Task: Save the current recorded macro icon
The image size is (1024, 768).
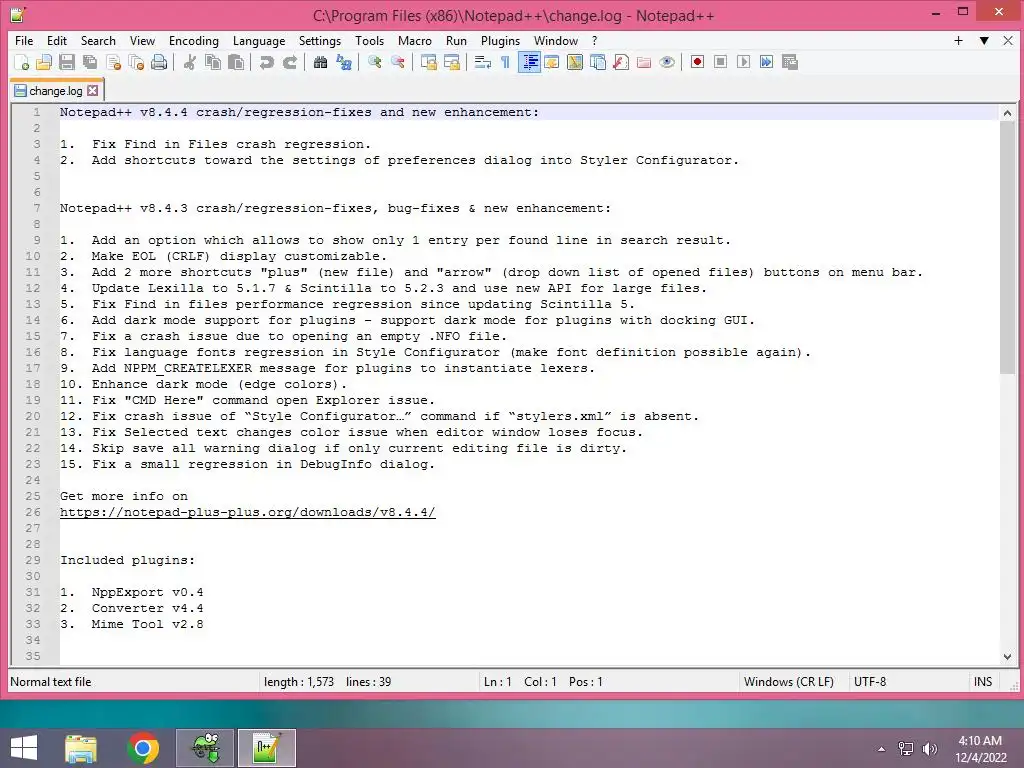Action: click(x=790, y=62)
